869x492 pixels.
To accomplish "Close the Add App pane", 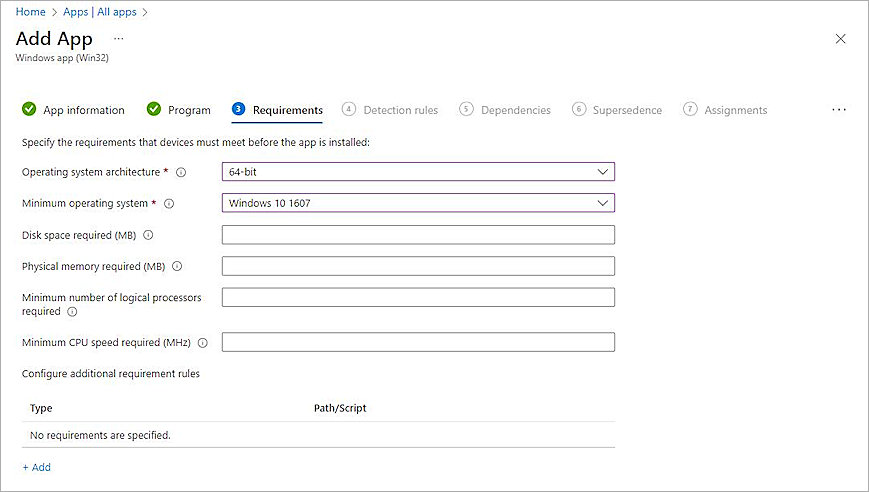I will point(840,39).
